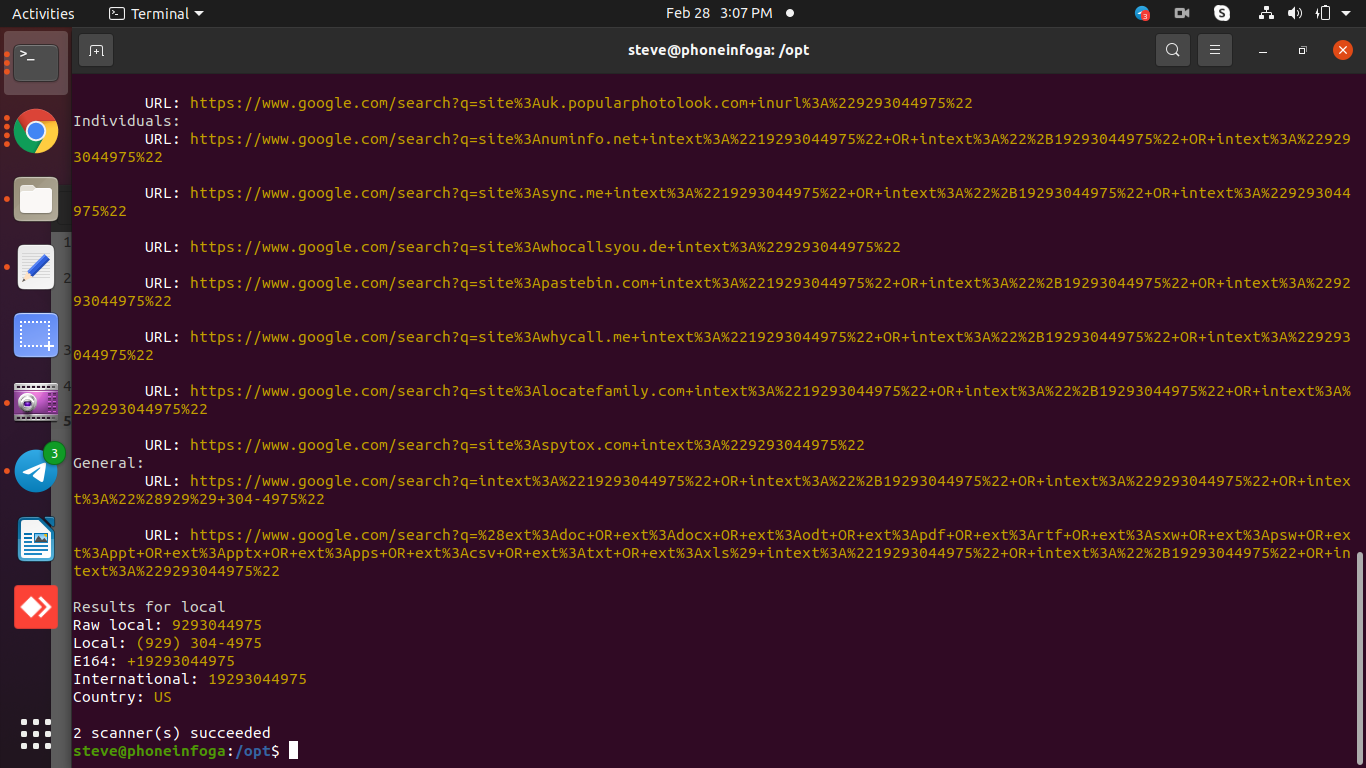1366x768 pixels.
Task: Open the network status icon
Action: point(1267,13)
